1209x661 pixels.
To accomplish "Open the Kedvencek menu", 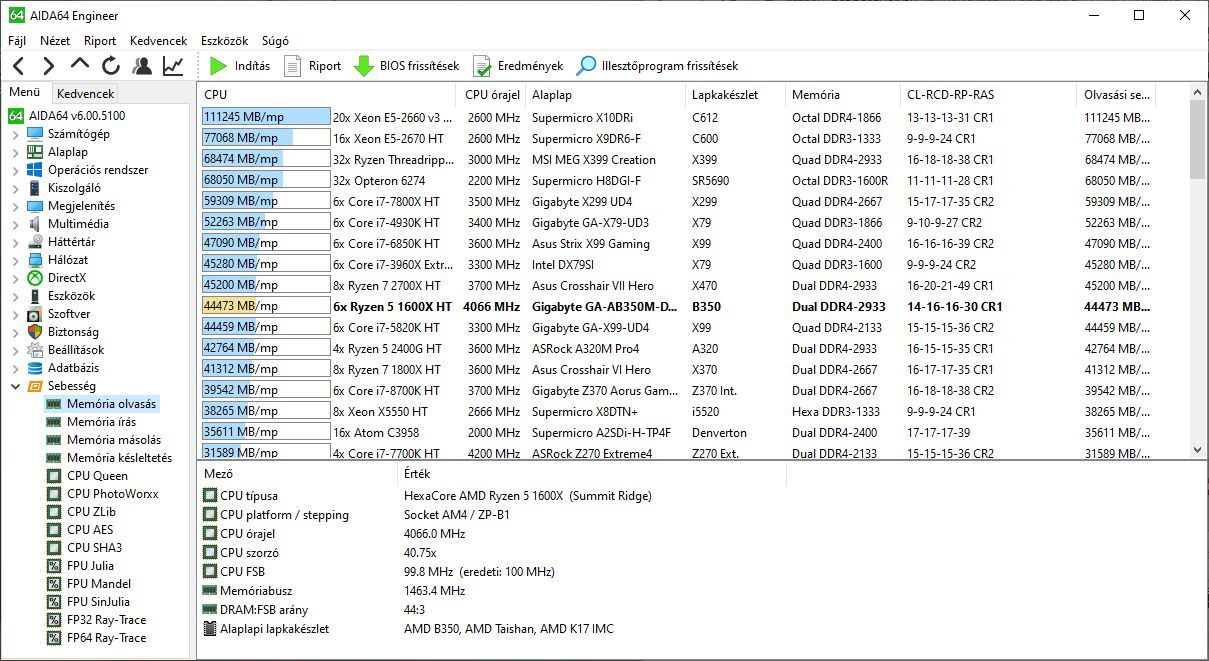I will tap(158, 41).
